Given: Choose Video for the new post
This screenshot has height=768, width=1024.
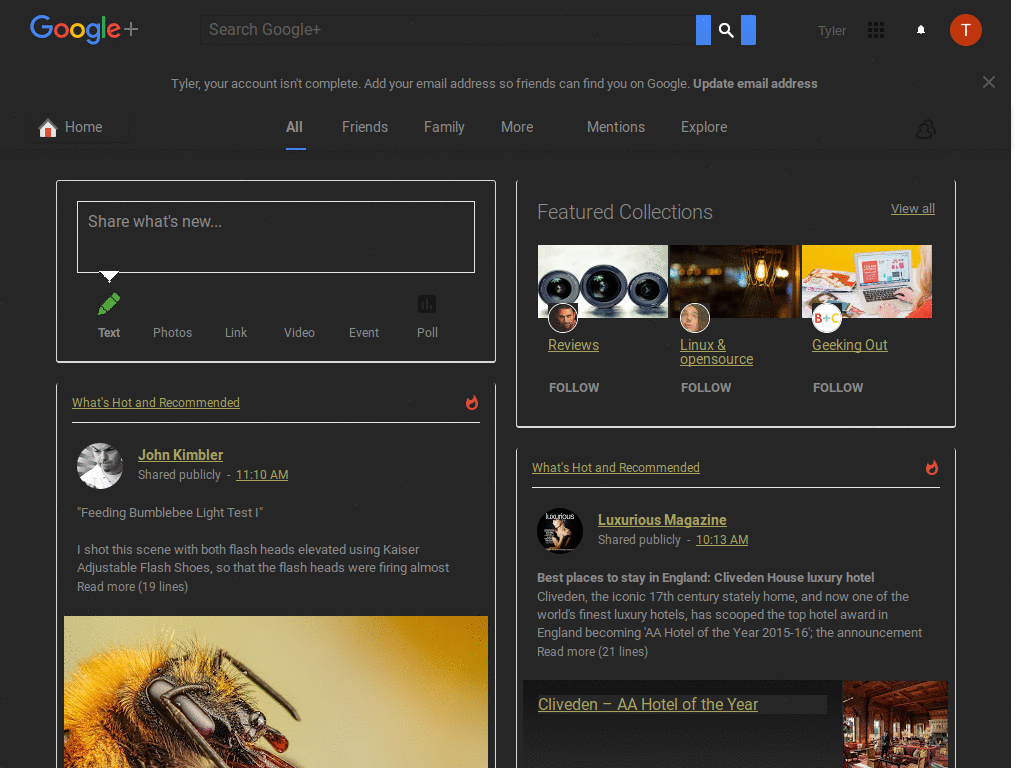Looking at the screenshot, I should [299, 332].
